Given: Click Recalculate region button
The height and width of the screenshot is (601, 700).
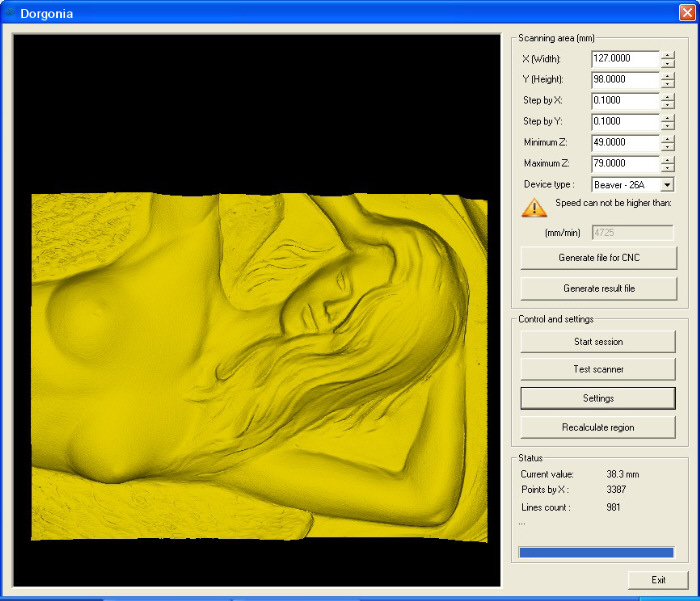Looking at the screenshot, I should 598,427.
